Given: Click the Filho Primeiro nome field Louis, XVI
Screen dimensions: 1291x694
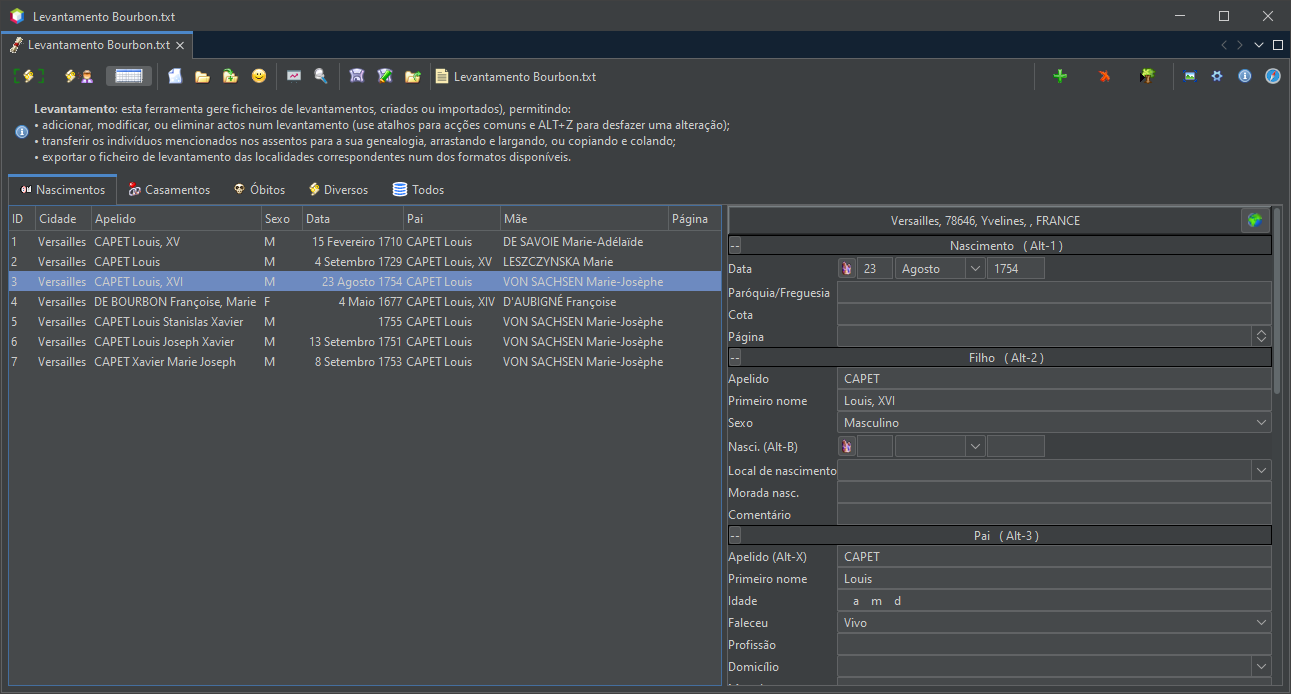Looking at the screenshot, I should coord(1054,401).
